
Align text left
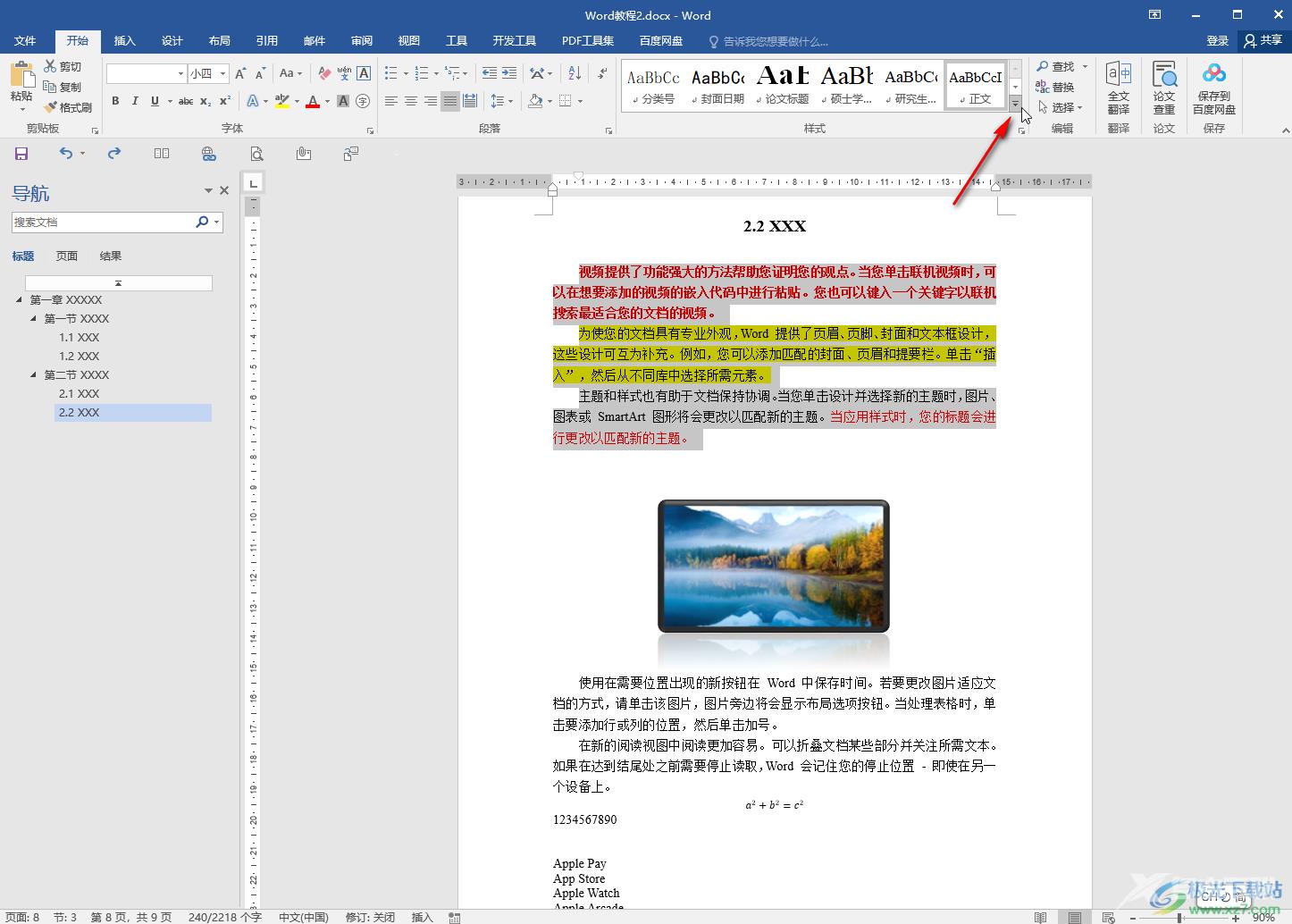[391, 101]
